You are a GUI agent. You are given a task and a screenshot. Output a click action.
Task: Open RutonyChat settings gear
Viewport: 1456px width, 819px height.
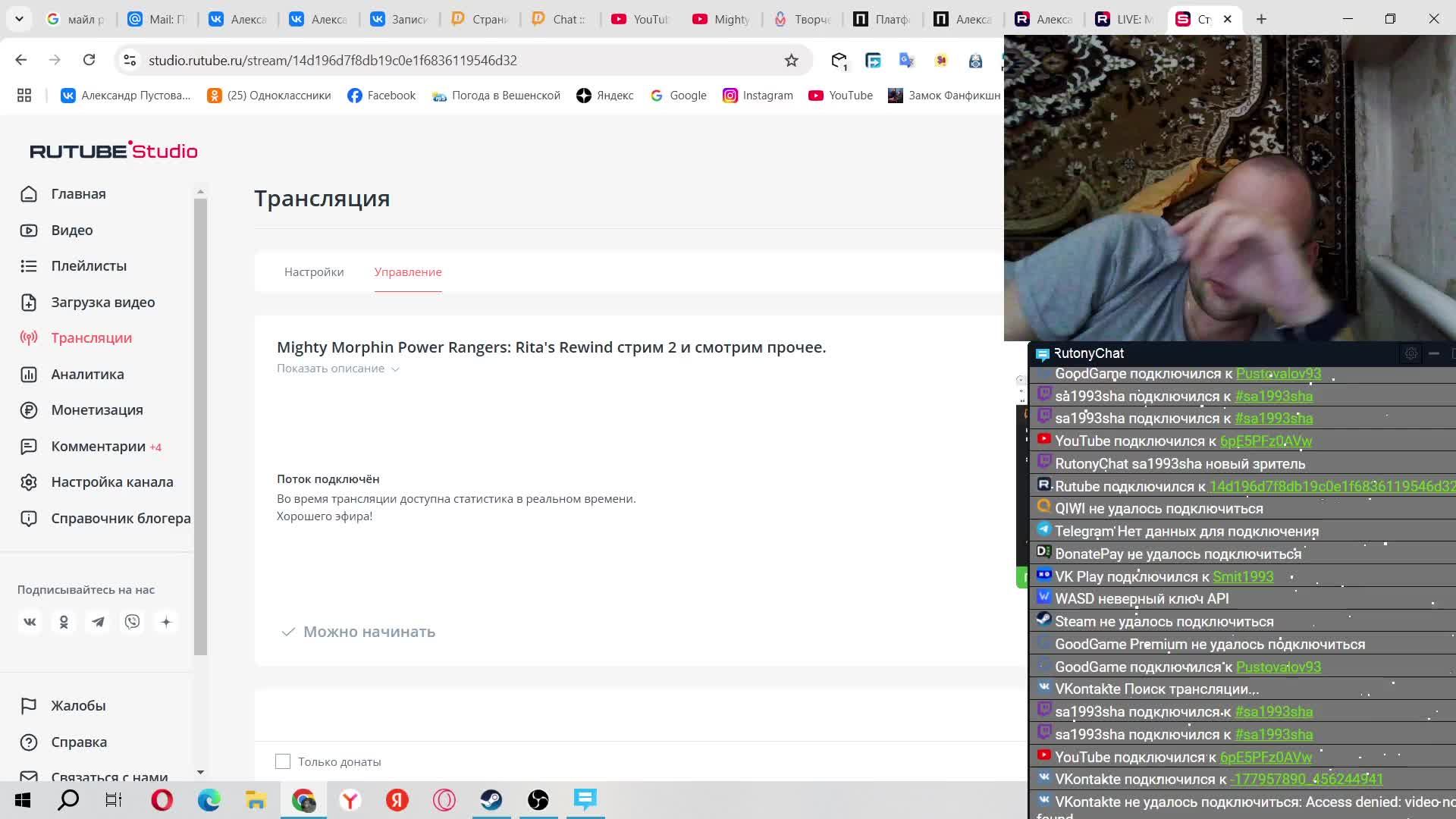[x=1410, y=353]
